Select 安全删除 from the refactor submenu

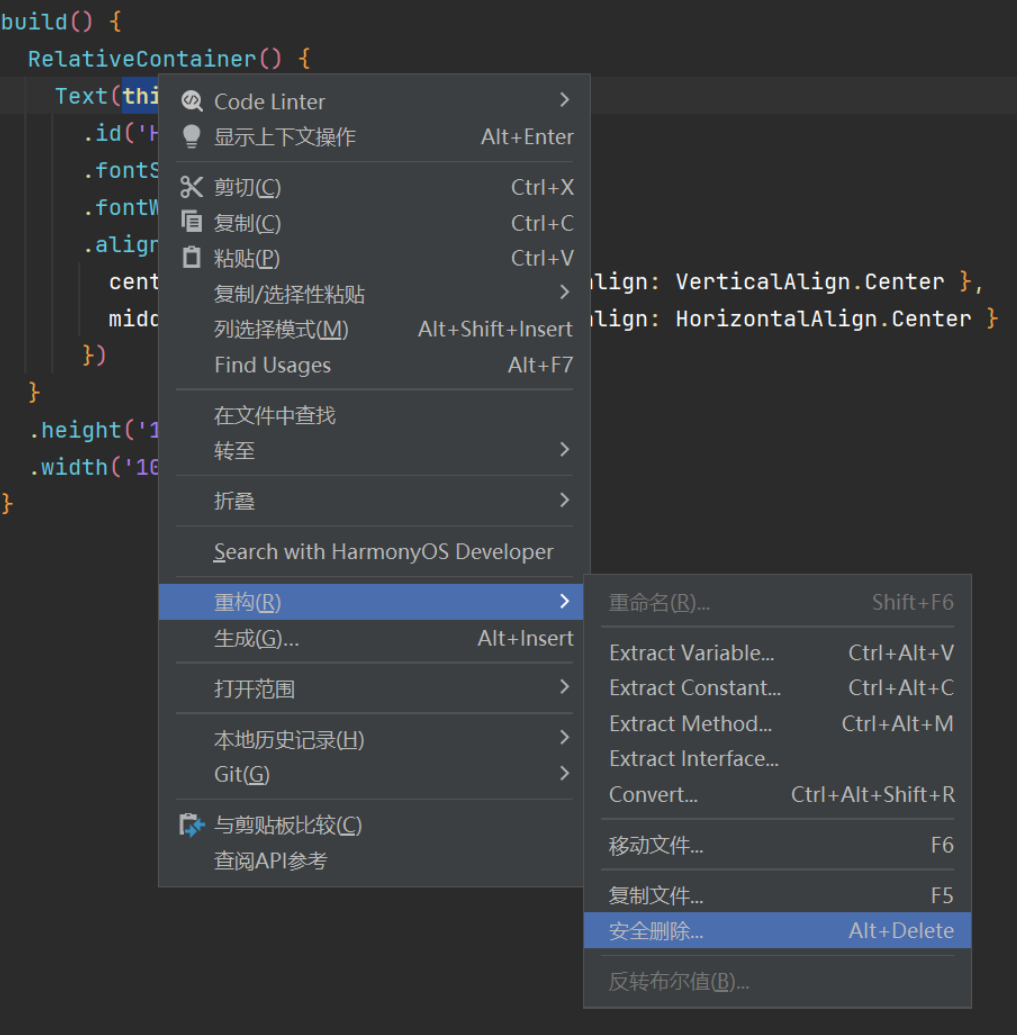coord(656,931)
